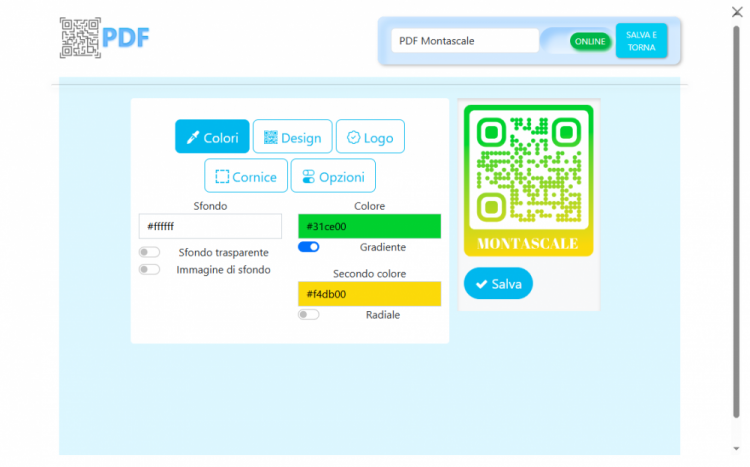This screenshot has height=467, width=750.
Task: Enable Immagine di sfondo toggle
Action: click(x=149, y=269)
